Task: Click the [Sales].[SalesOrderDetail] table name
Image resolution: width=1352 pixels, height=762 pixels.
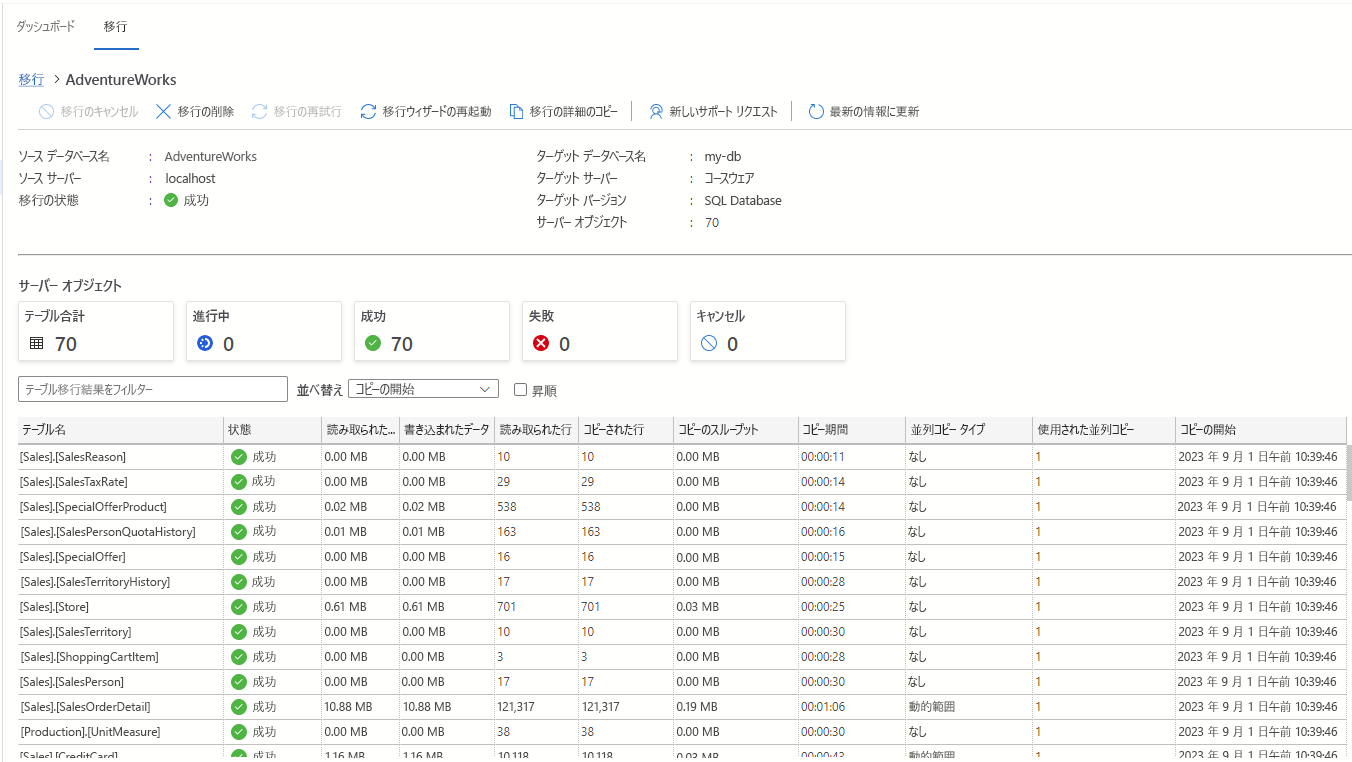Action: point(85,707)
